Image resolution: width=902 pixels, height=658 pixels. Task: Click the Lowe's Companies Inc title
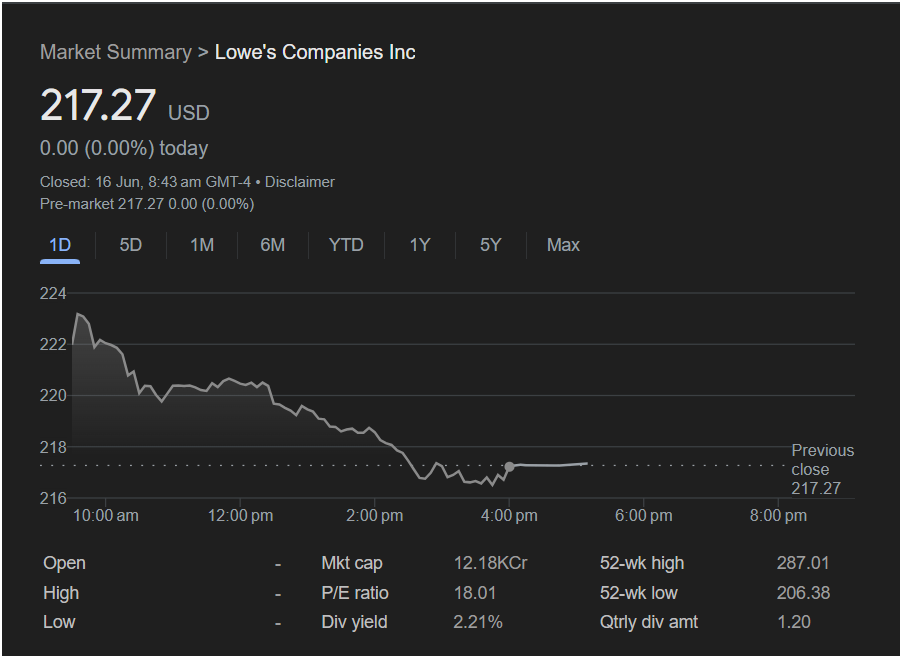(315, 52)
